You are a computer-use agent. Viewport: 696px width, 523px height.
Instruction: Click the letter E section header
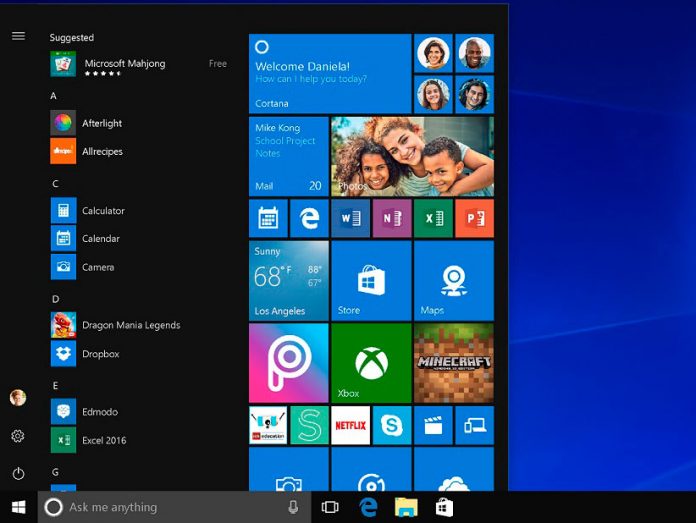[x=55, y=385]
